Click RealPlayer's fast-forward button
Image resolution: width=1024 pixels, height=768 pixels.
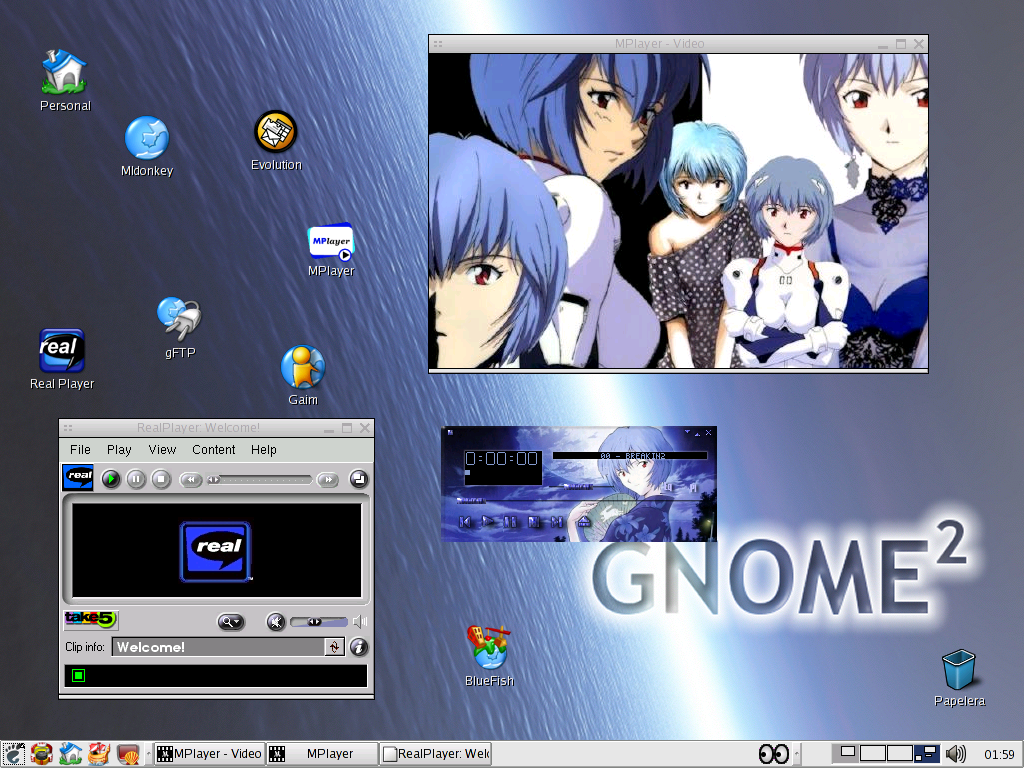coord(328,480)
